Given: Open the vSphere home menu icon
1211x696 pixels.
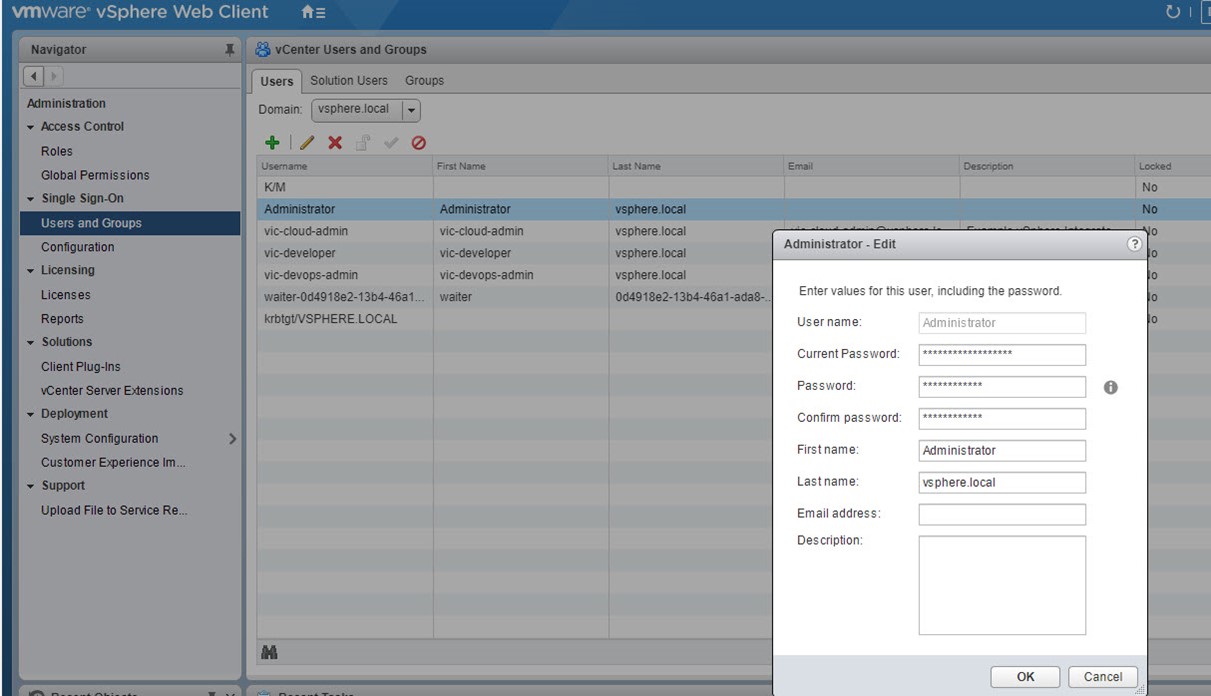Looking at the screenshot, I should (x=313, y=13).
